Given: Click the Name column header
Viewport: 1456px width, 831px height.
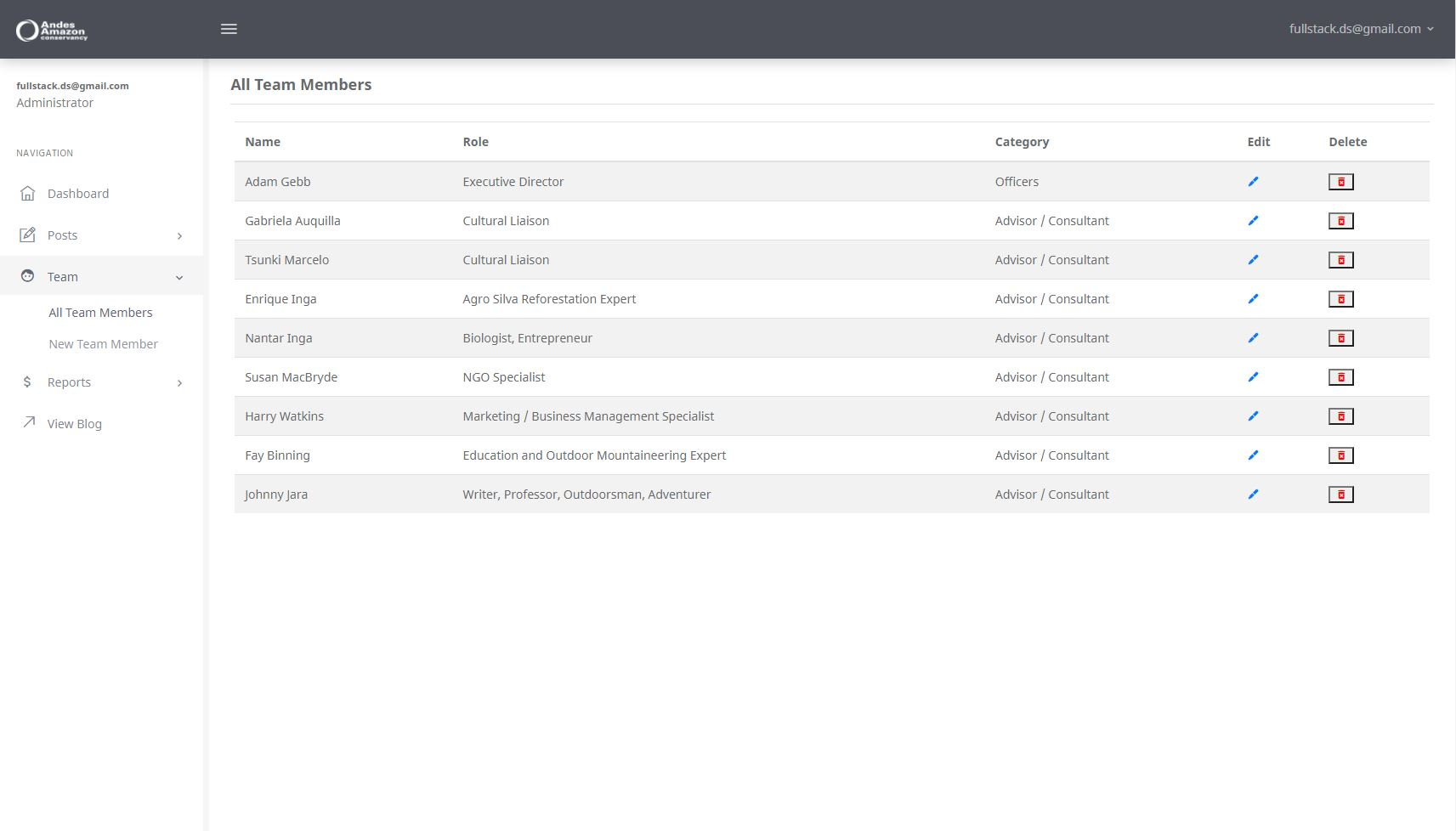Looking at the screenshot, I should (263, 142).
